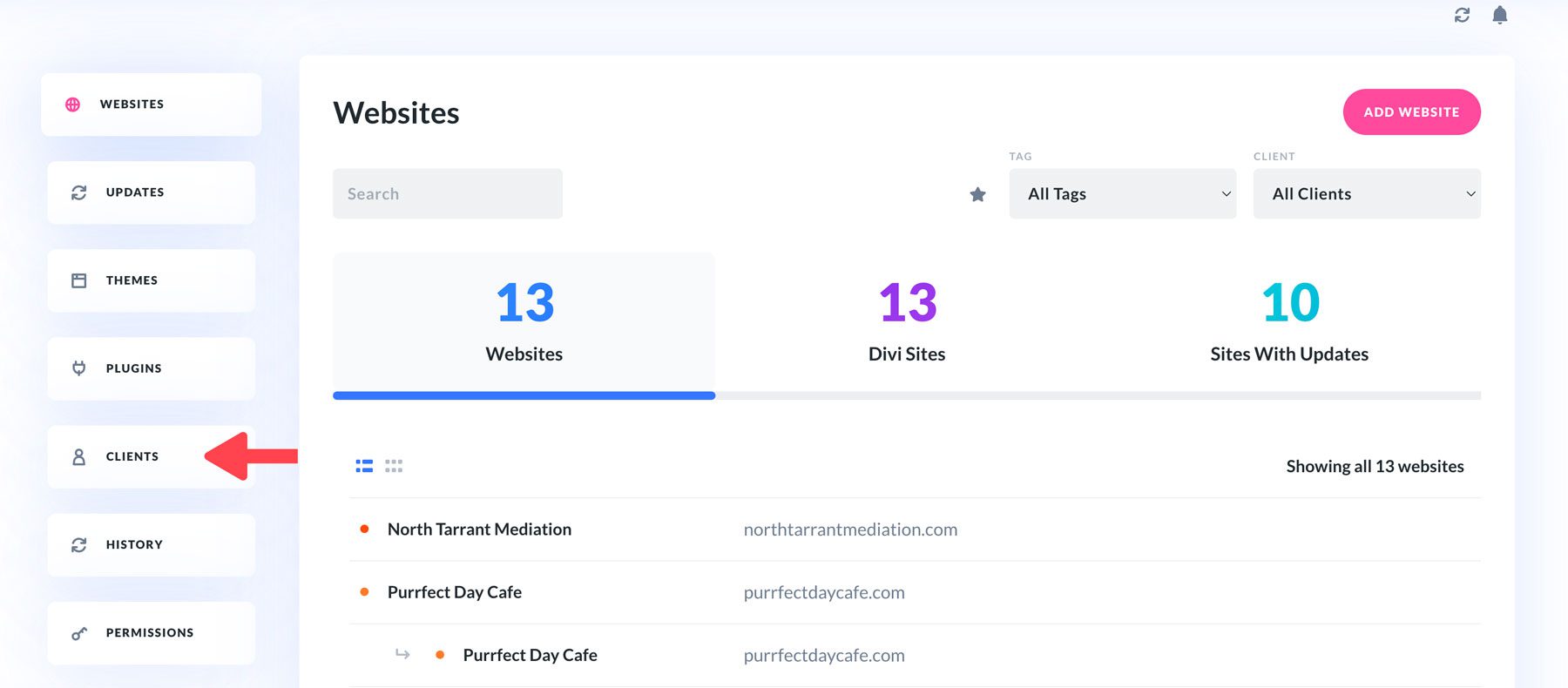Image resolution: width=1568 pixels, height=688 pixels.
Task: Switch to grid view layout
Action: [x=394, y=466]
